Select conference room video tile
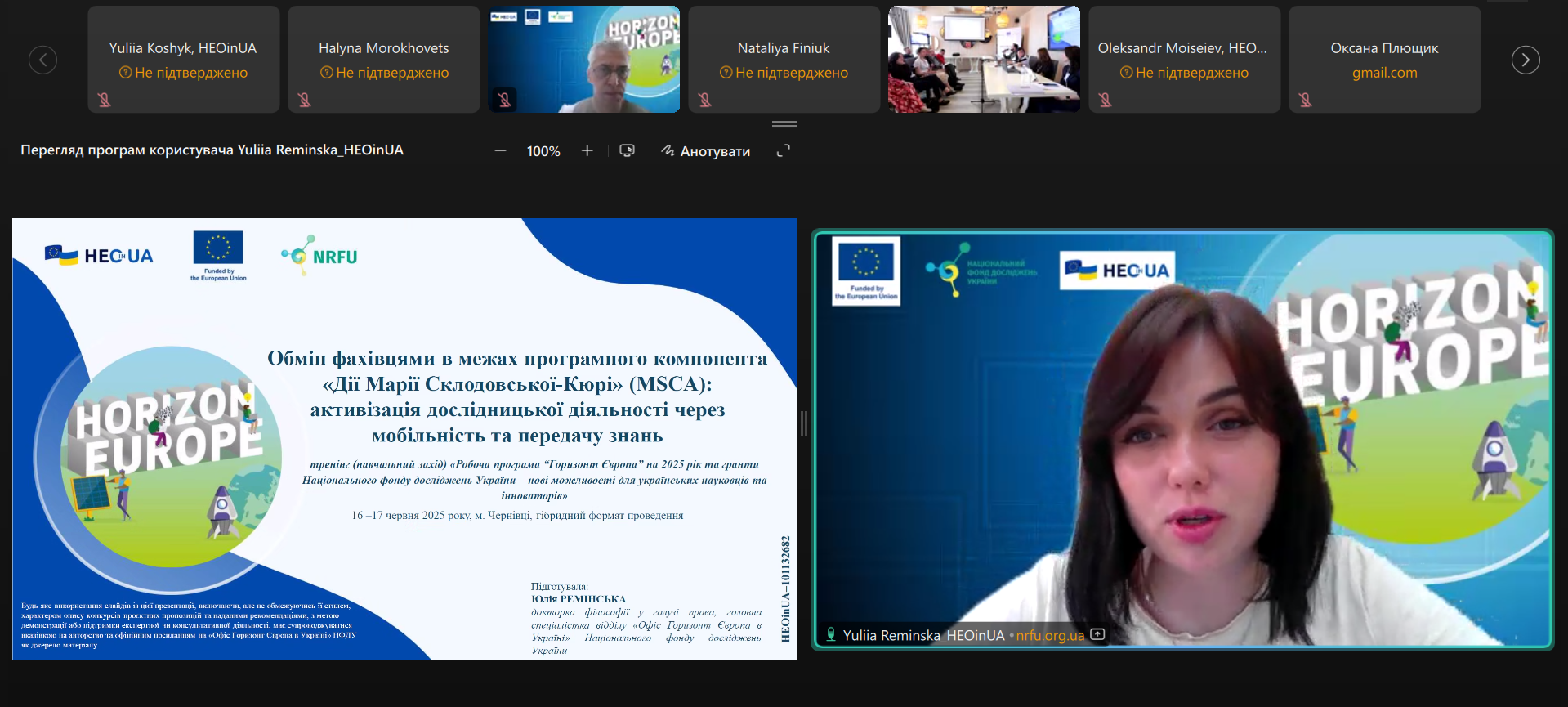This screenshot has width=1568, height=707. coord(985,59)
